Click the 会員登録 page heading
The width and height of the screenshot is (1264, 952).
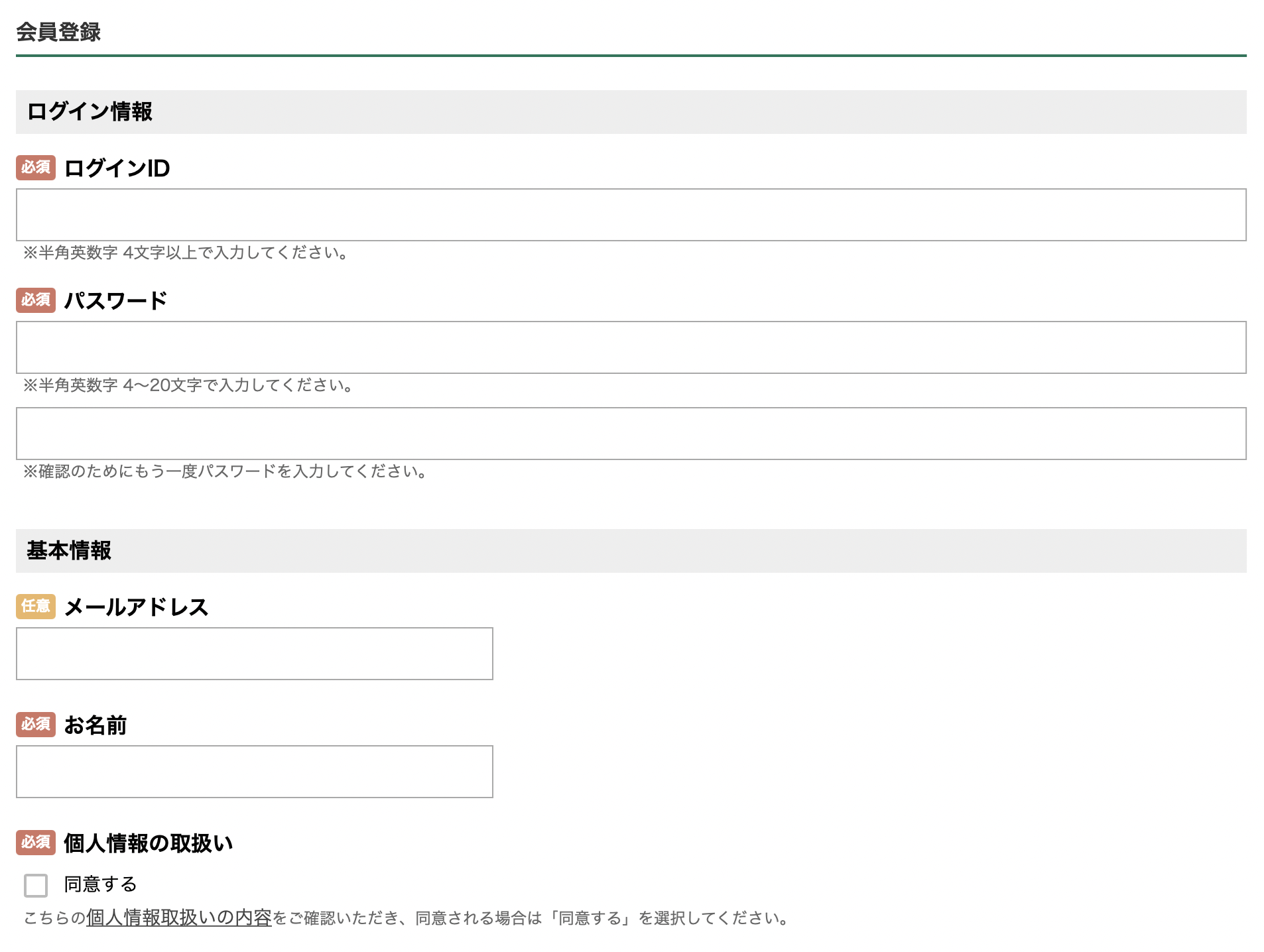[58, 32]
